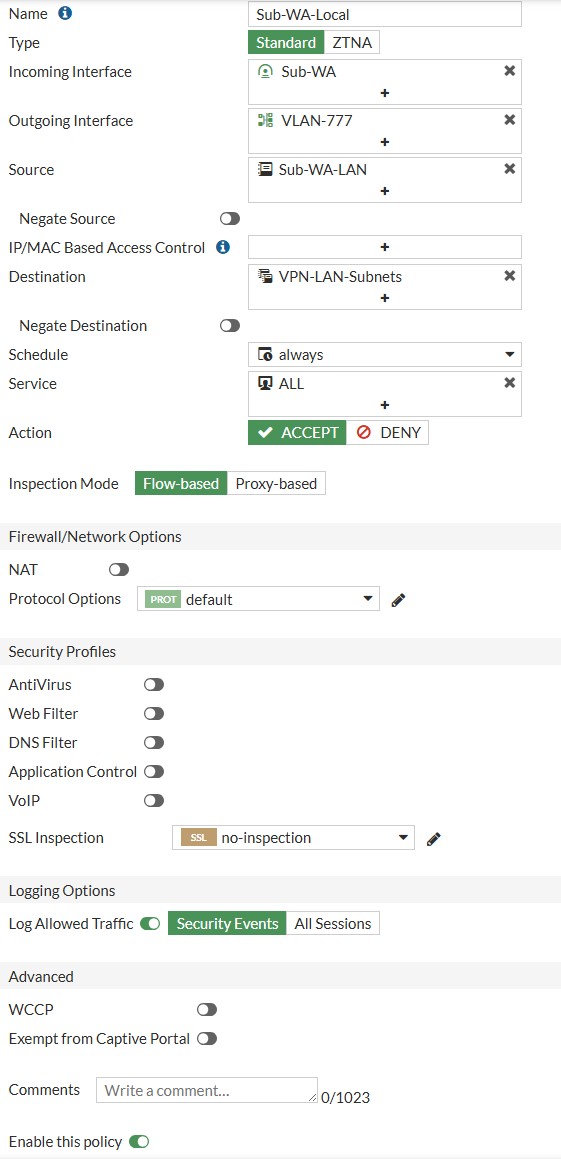Expand SSL Inspection no-inspection dropdown
This screenshot has height=1159, width=561.
[x=293, y=837]
